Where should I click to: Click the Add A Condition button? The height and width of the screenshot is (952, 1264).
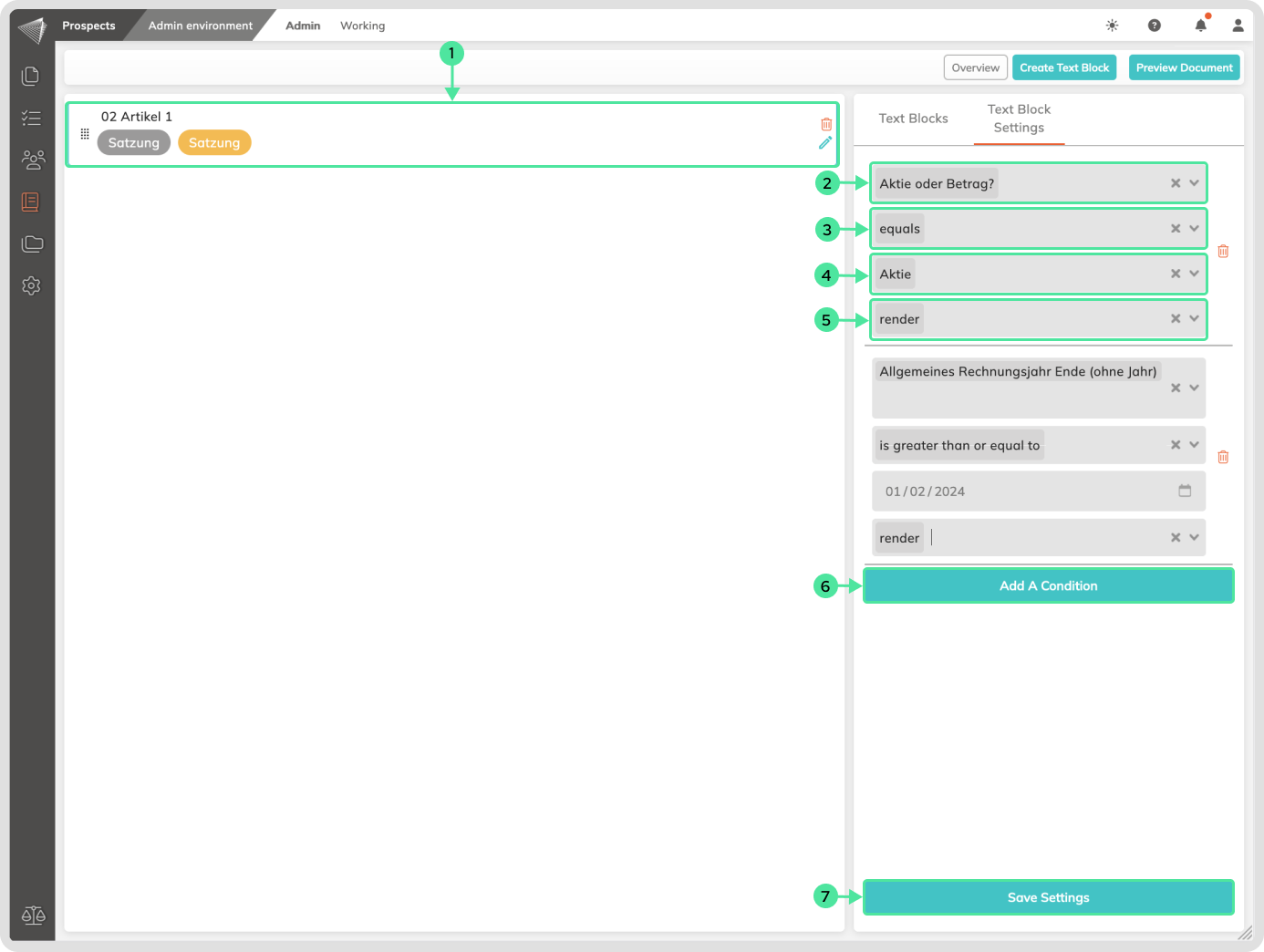click(x=1048, y=585)
